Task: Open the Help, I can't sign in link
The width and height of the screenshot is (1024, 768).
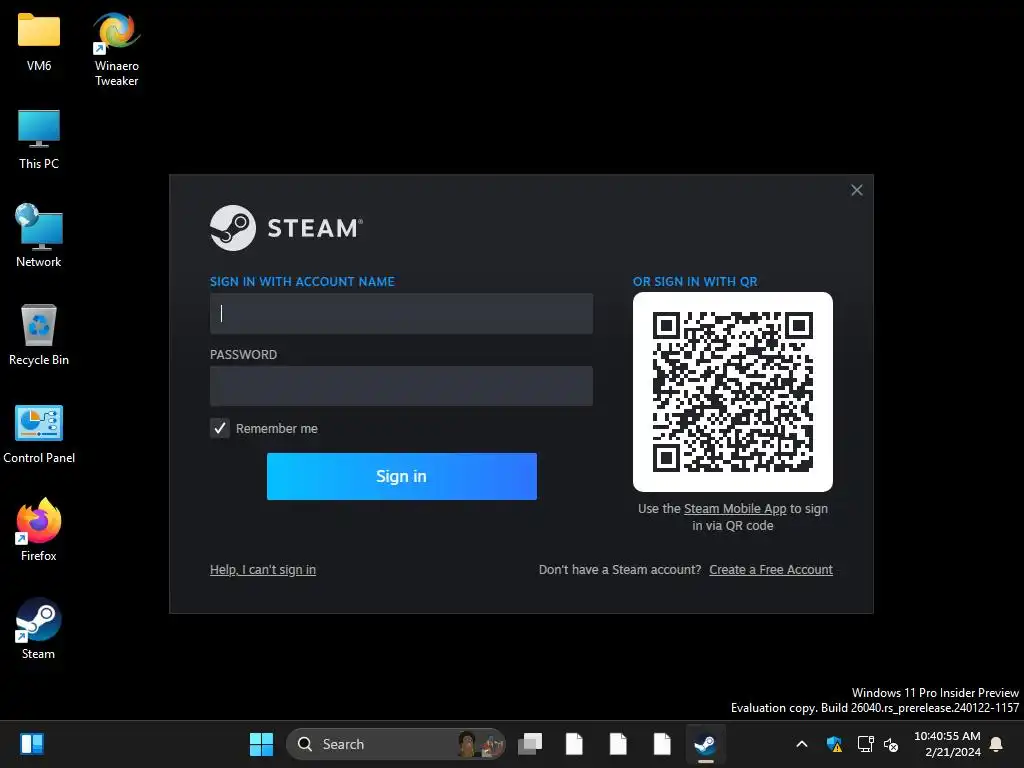Action: (263, 569)
